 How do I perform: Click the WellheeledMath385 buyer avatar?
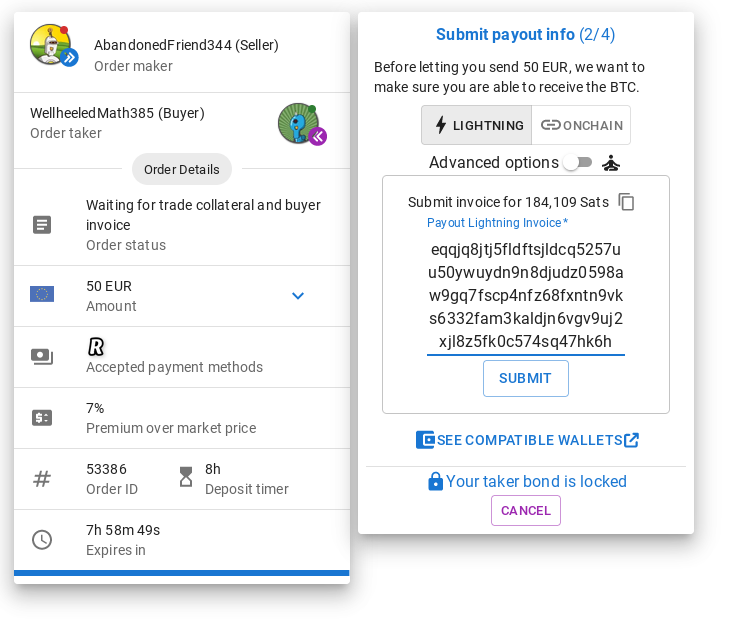[299, 123]
